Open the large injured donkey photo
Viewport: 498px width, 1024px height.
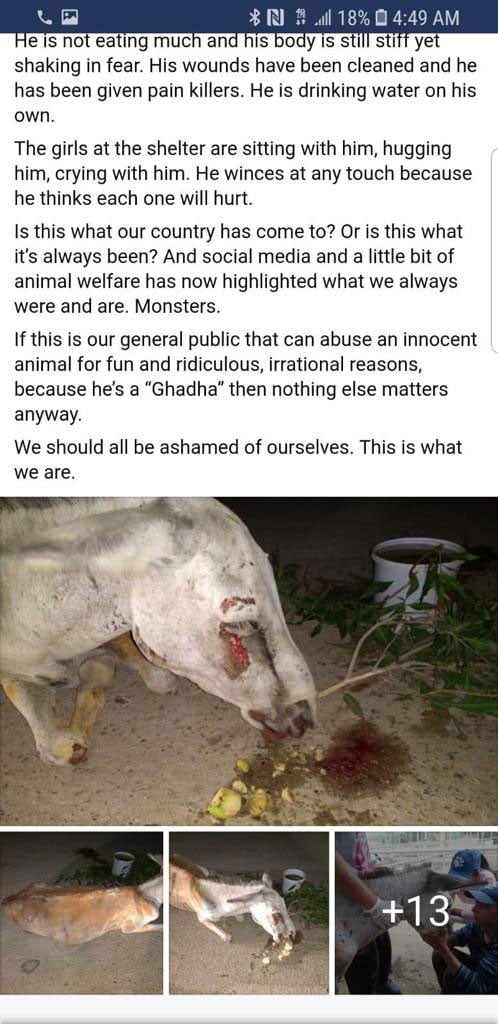(249, 661)
